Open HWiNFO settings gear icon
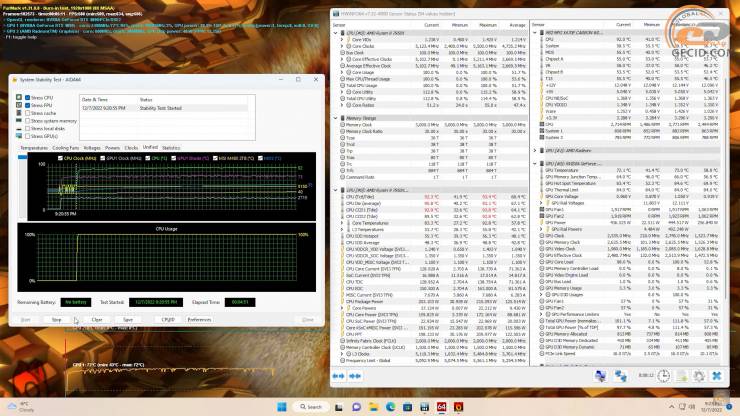The height and width of the screenshot is (416, 740). (x=699, y=376)
